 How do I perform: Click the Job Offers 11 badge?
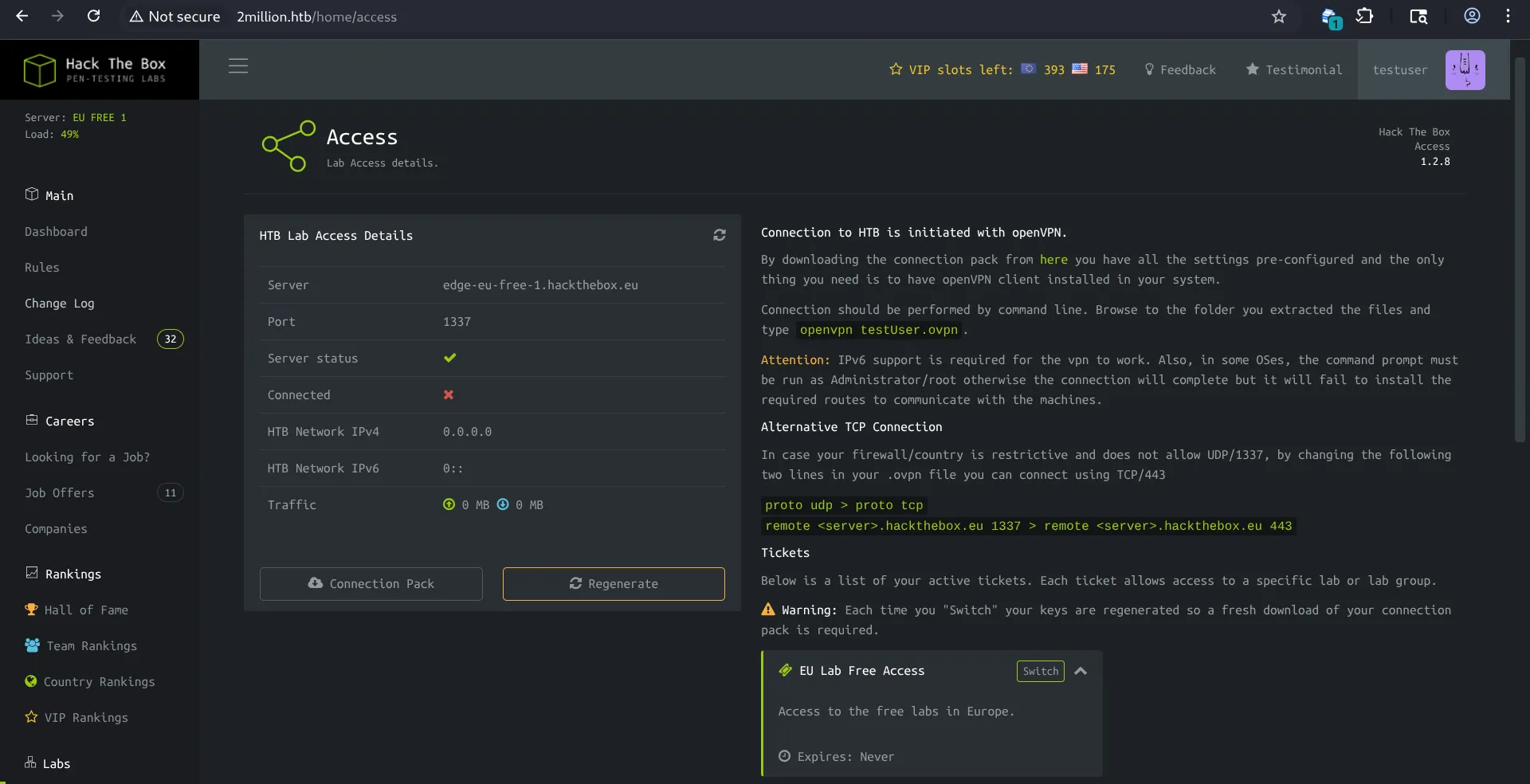tap(171, 492)
